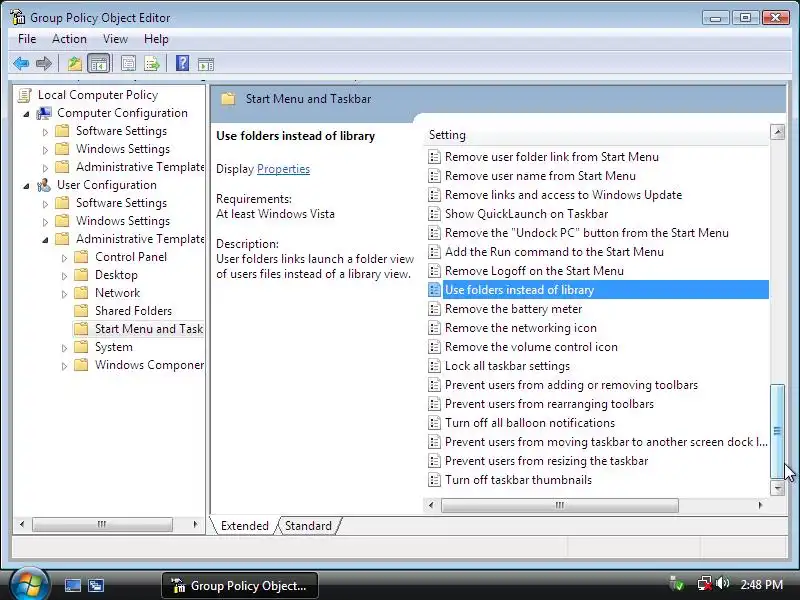Expand the Control Panel tree node
The width and height of the screenshot is (800, 600).
click(x=64, y=258)
